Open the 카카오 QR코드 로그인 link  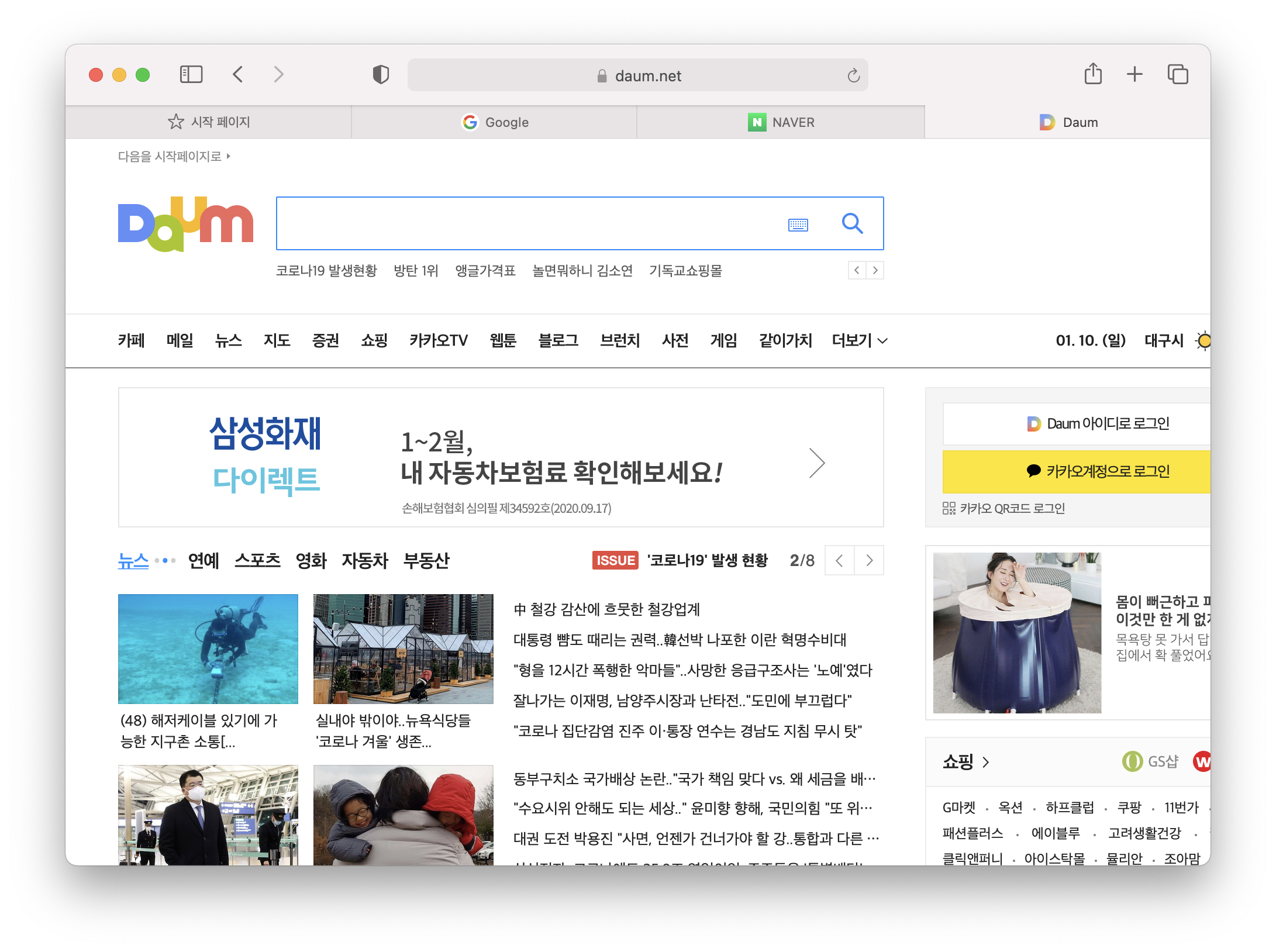1003,508
